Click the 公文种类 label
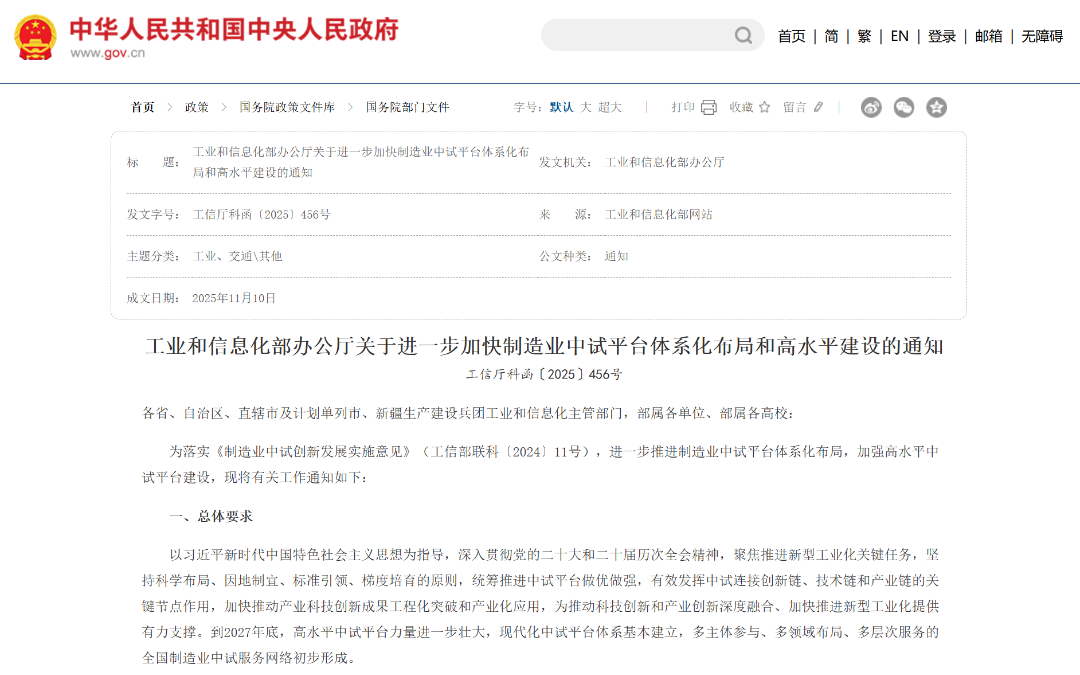 pyautogui.click(x=565, y=256)
